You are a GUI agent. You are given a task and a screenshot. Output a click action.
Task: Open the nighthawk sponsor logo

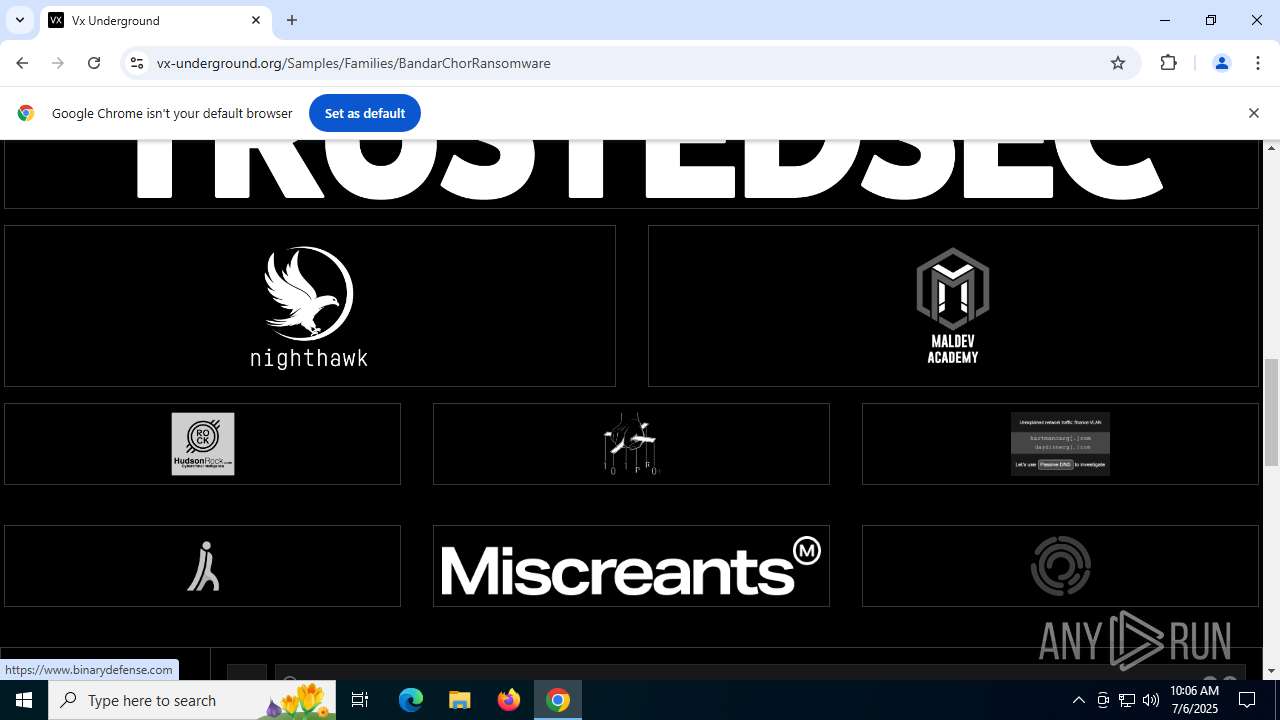tap(309, 306)
